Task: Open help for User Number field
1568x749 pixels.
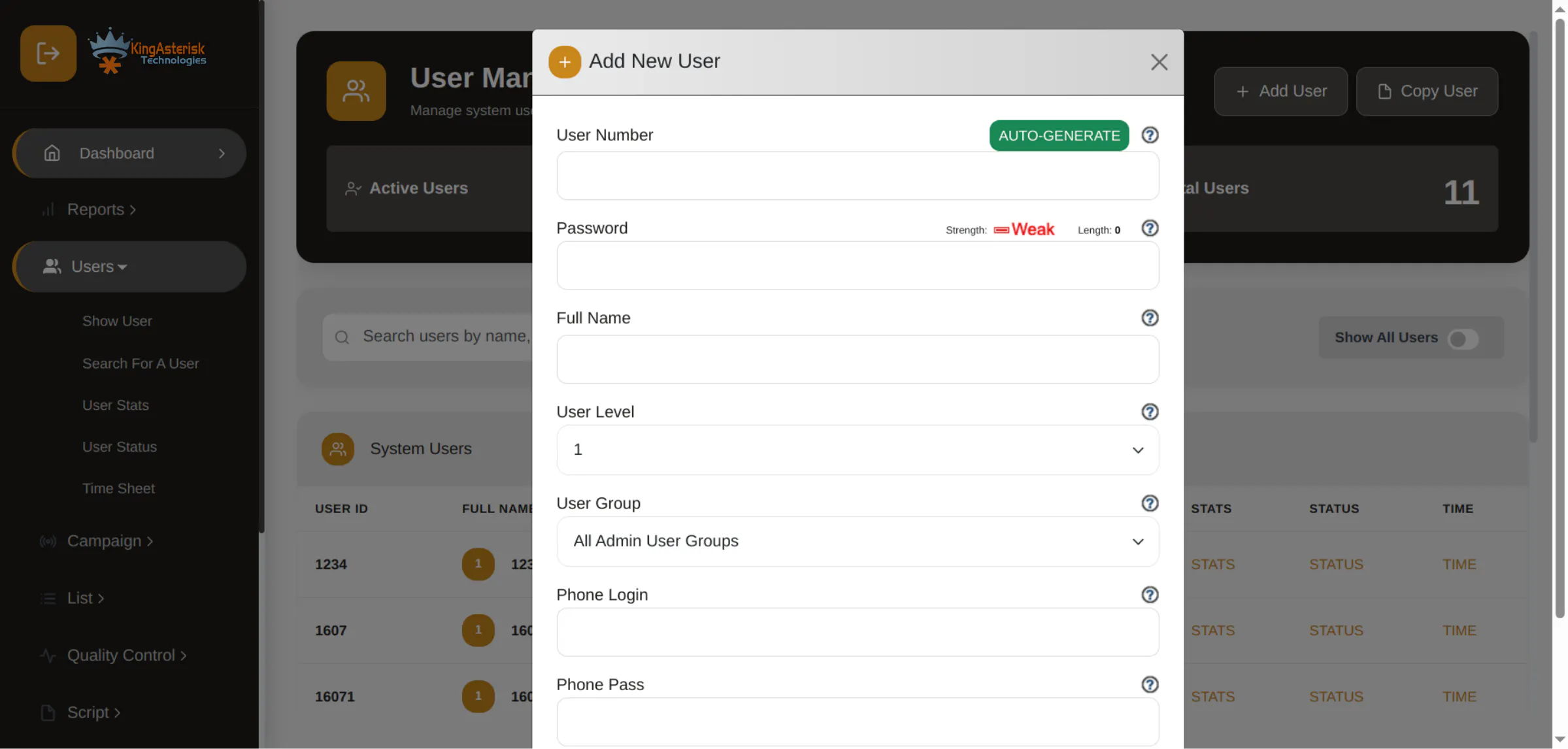Action: [x=1150, y=135]
